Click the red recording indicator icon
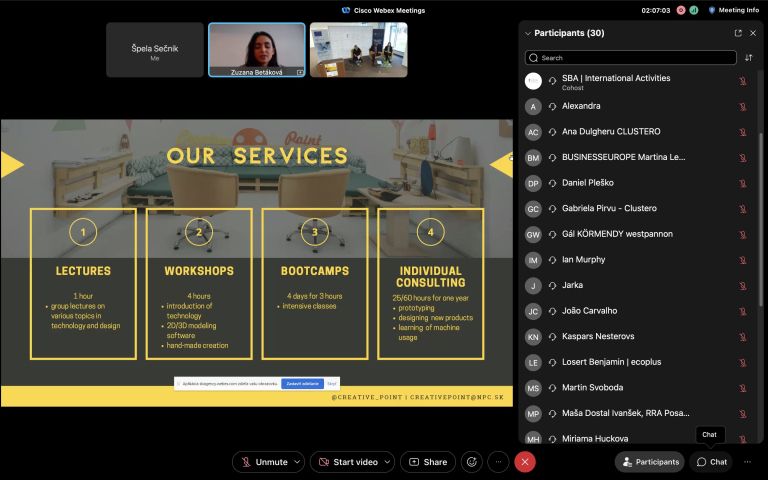 click(681, 10)
